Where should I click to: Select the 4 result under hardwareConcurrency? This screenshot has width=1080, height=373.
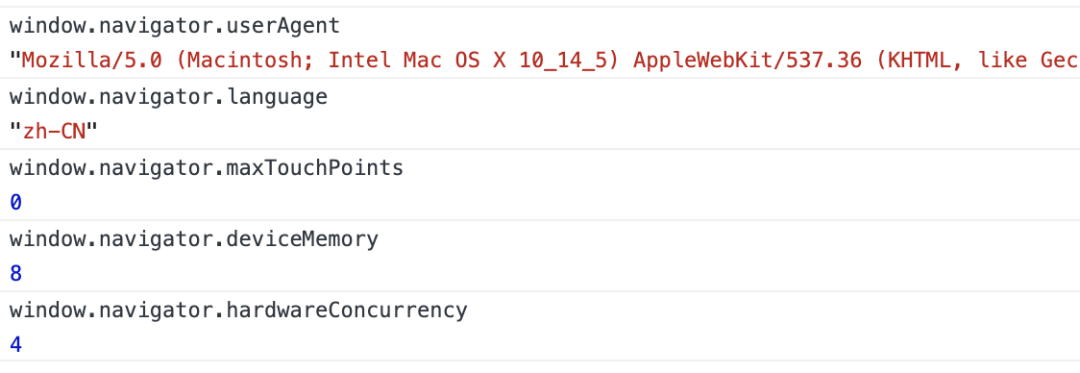[x=16, y=345]
